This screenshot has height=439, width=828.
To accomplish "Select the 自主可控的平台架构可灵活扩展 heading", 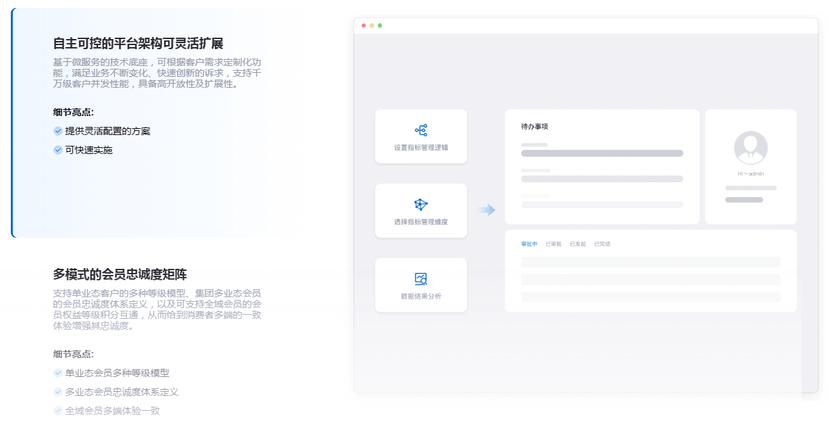I will (x=138, y=43).
